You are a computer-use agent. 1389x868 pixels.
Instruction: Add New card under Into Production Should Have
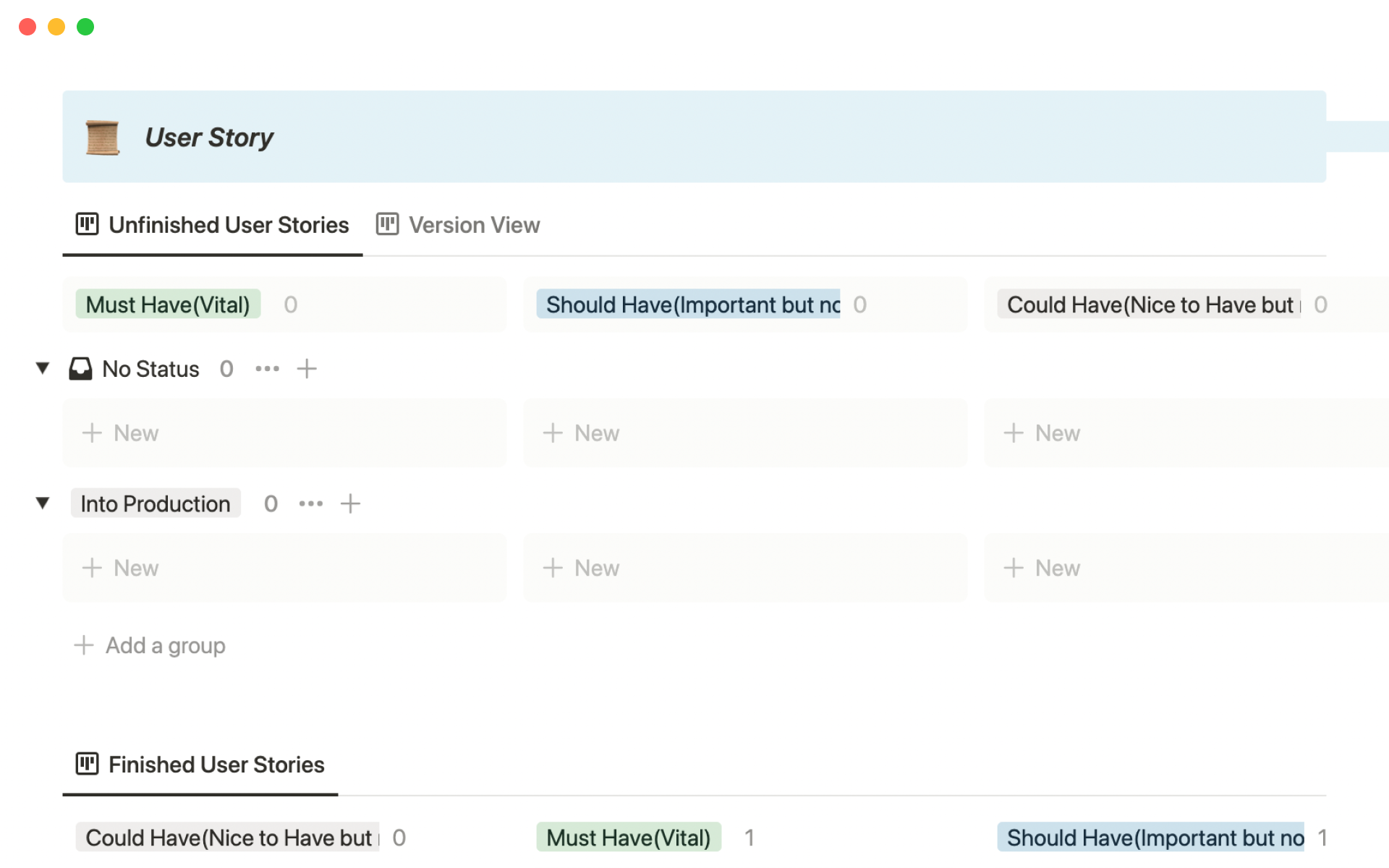(x=582, y=568)
